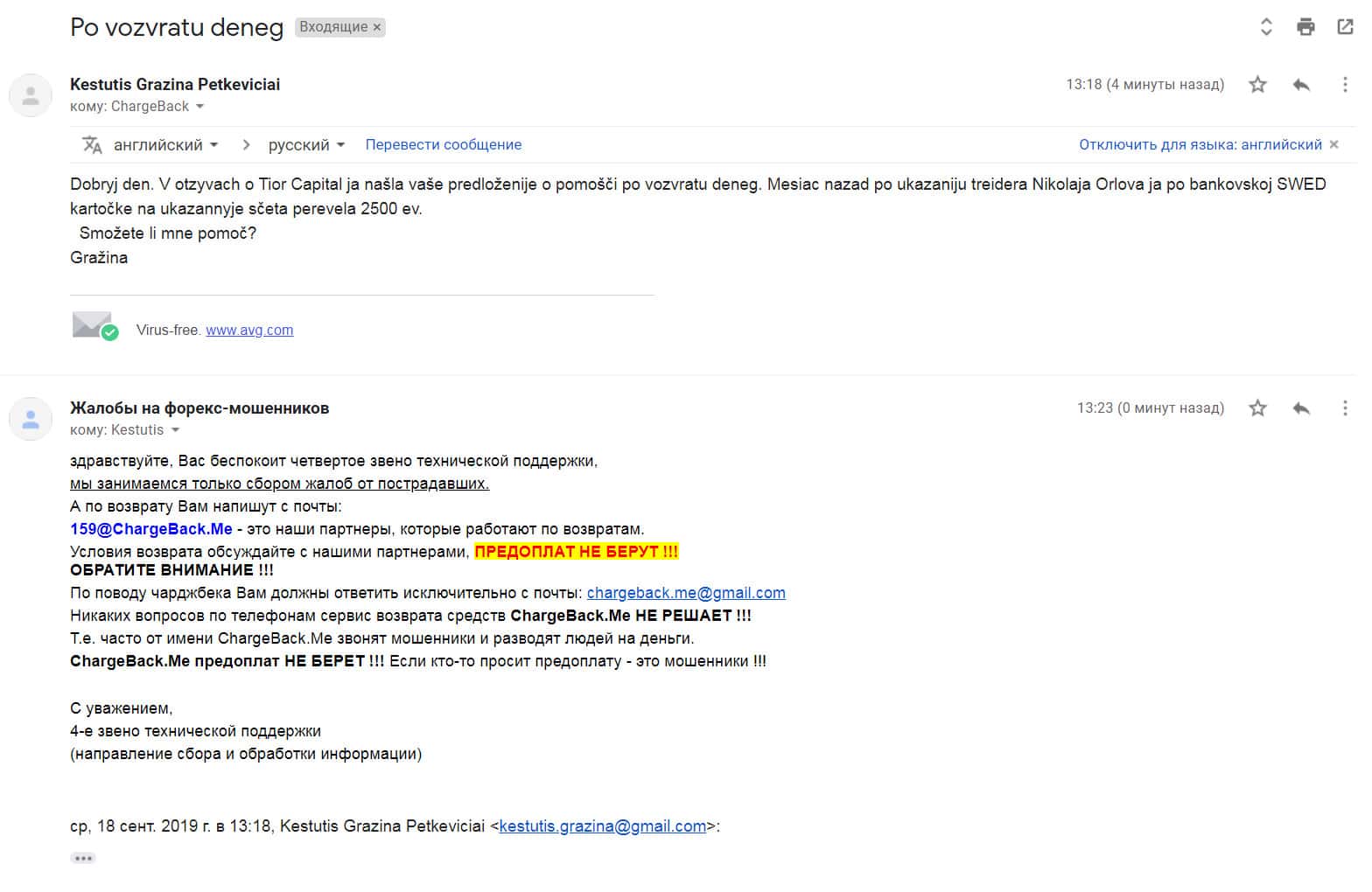The width and height of the screenshot is (1372, 892).
Task: Star the message from Жалобы на форекс-мошенников
Action: pyautogui.click(x=1257, y=408)
